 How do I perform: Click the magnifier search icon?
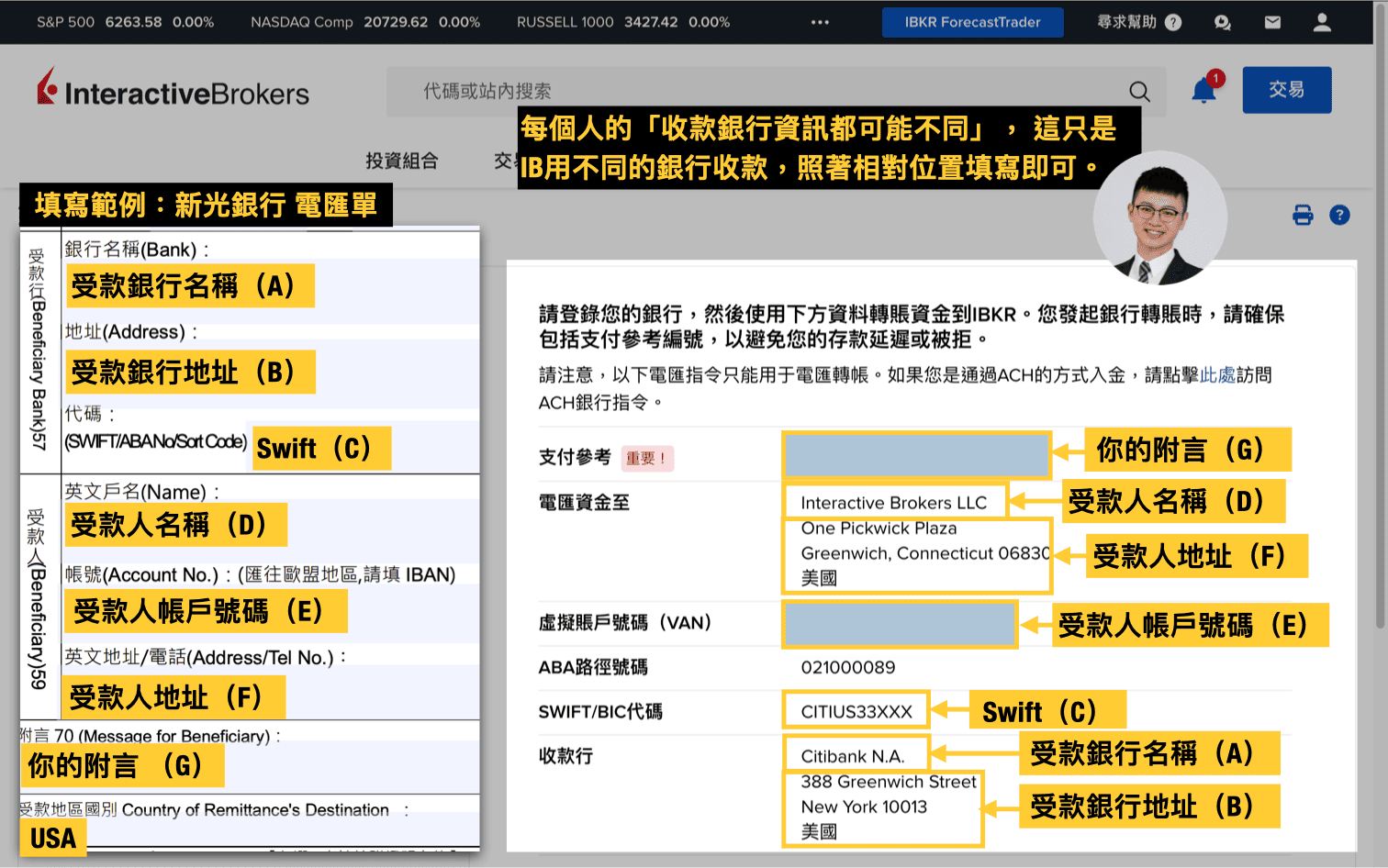point(1139,91)
